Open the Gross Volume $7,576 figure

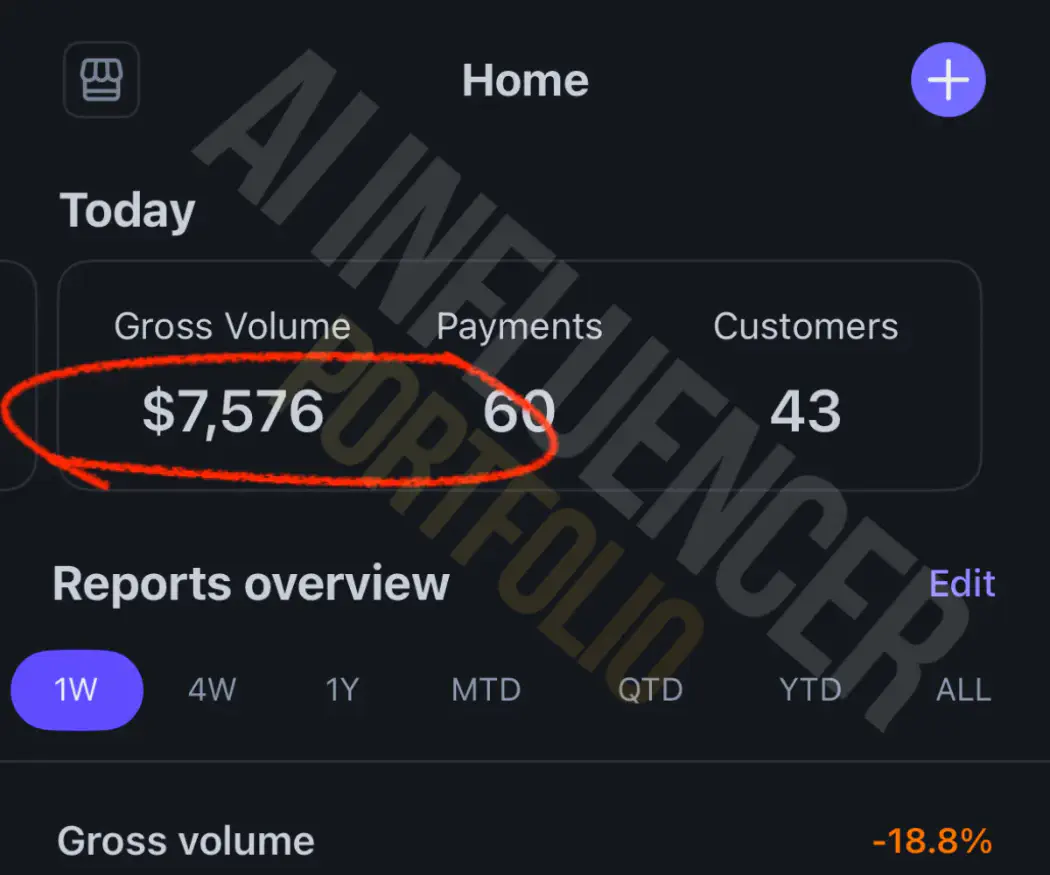pos(233,411)
